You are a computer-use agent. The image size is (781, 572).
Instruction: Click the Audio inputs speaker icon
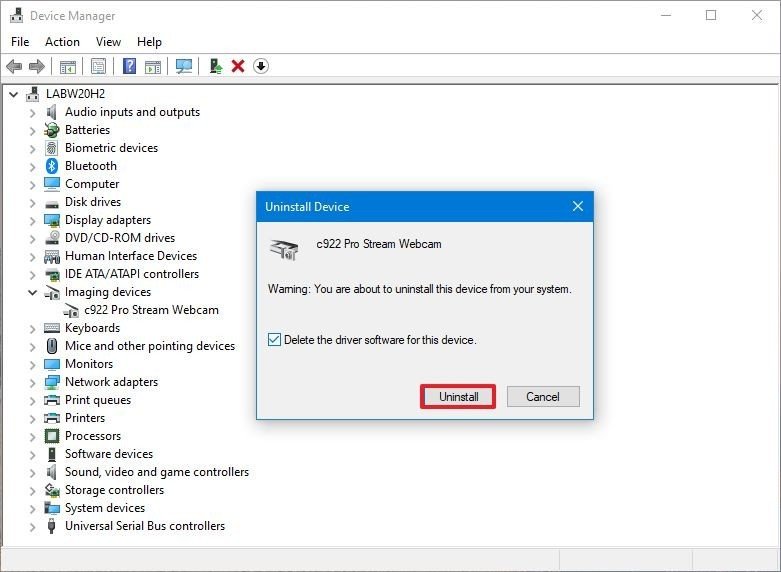coord(52,112)
